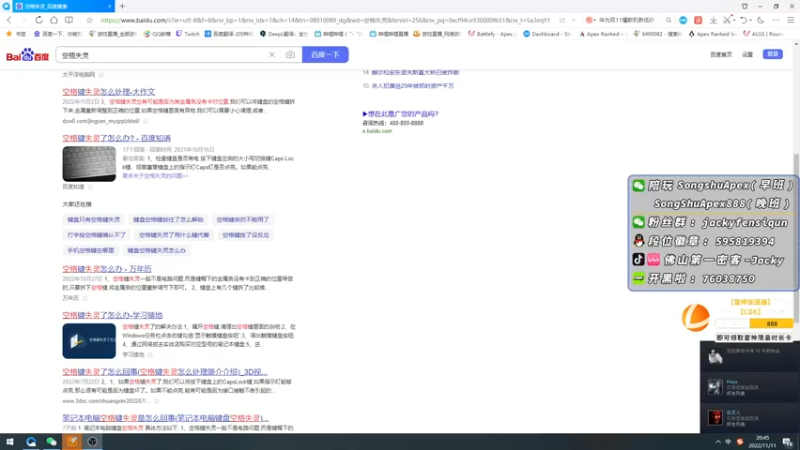Screen dimensions: 800x450
Task: Open the OBS icon on taskbar
Action: point(92,442)
